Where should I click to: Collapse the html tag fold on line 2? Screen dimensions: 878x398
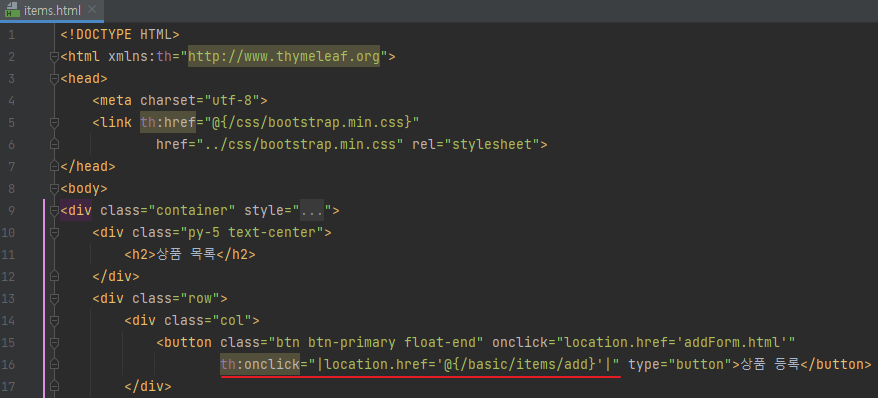click(54, 57)
